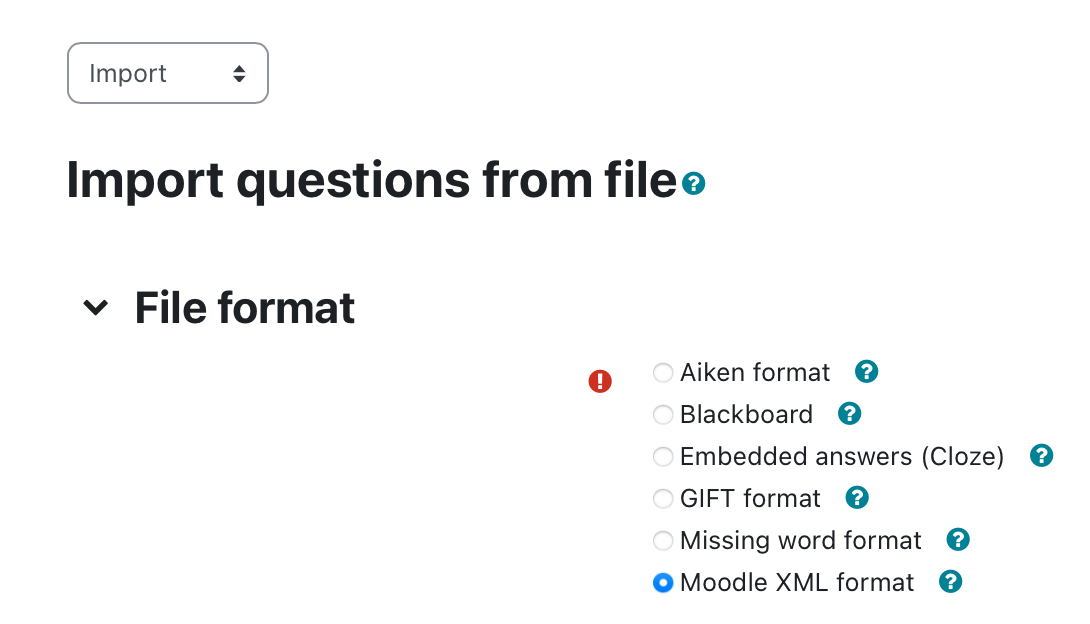The width and height of the screenshot is (1090, 624).
Task: Open help icon beside GIFT format
Action: 857,498
